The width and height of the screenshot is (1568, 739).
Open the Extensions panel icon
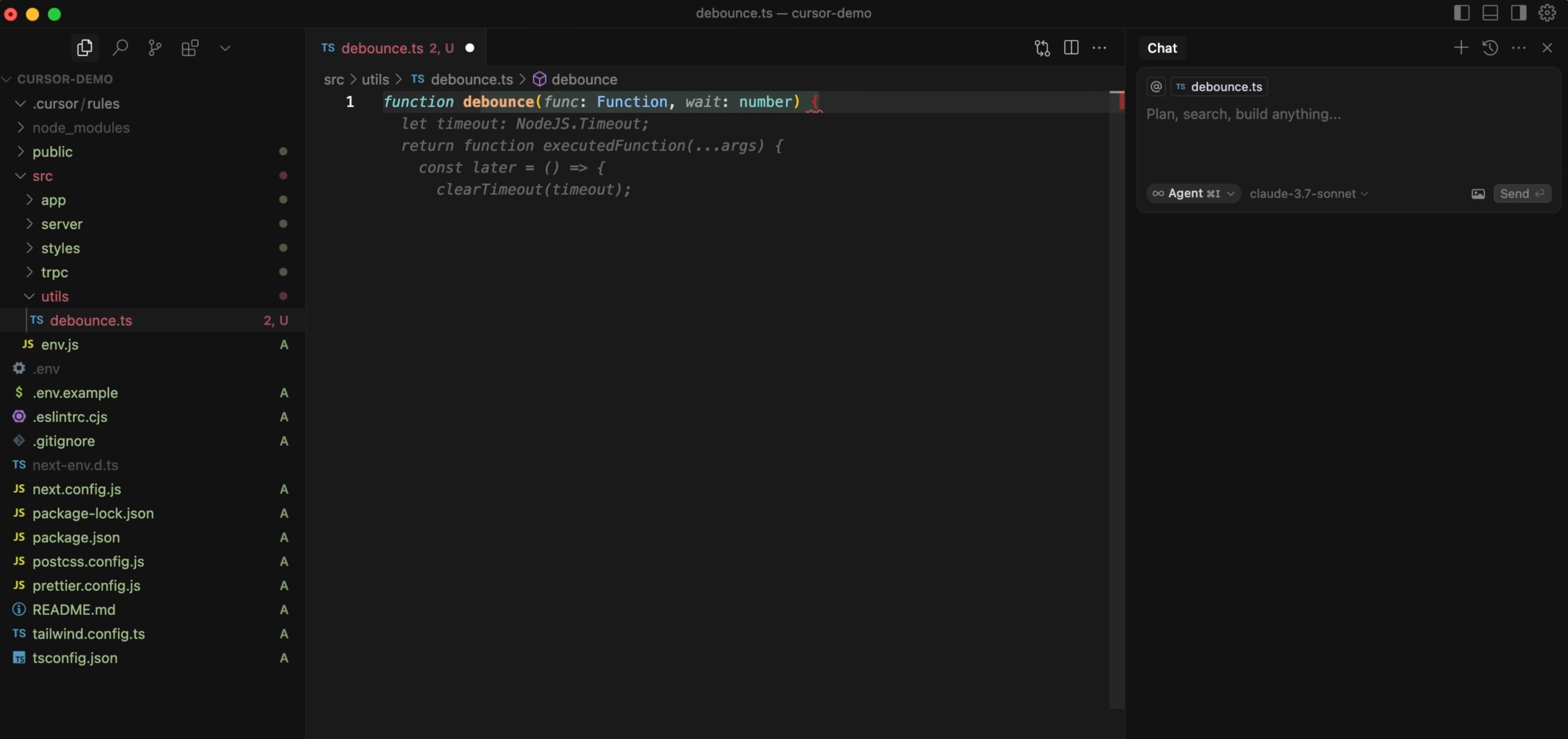[190, 48]
